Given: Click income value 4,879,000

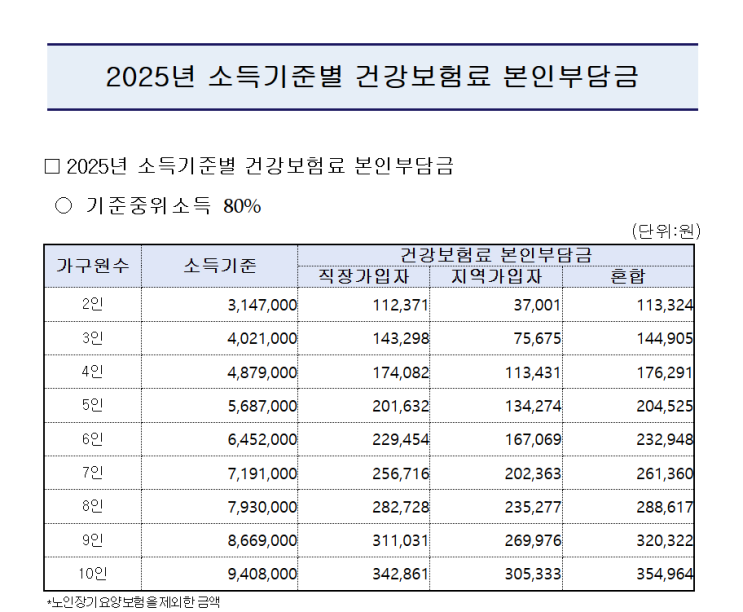Looking at the screenshot, I should (263, 372).
